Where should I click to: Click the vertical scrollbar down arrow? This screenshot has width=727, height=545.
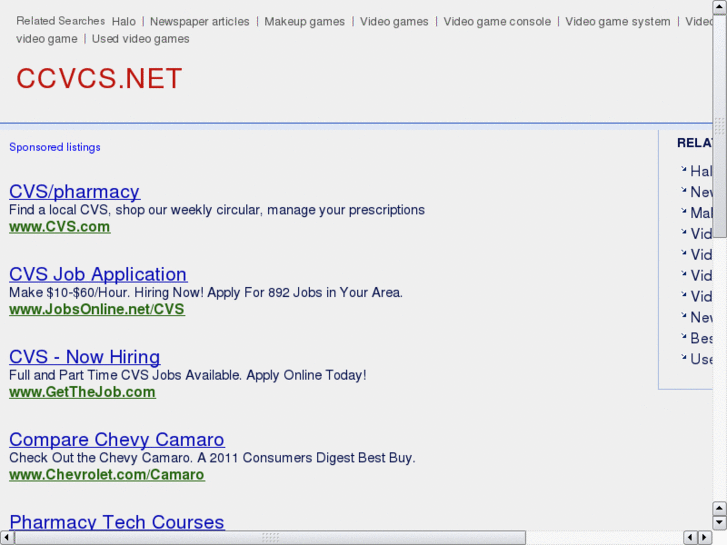tap(720, 522)
